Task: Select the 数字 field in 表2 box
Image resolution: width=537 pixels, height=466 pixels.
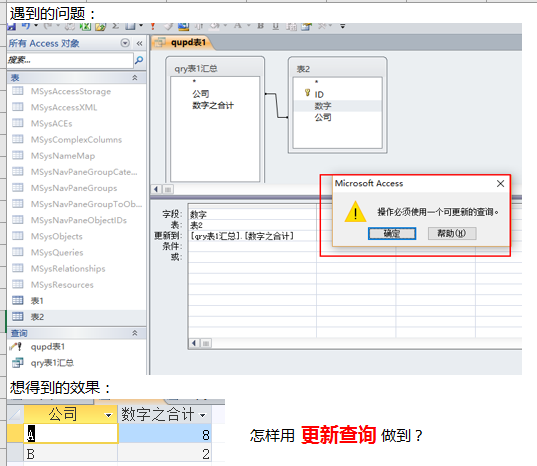Action: click(323, 106)
